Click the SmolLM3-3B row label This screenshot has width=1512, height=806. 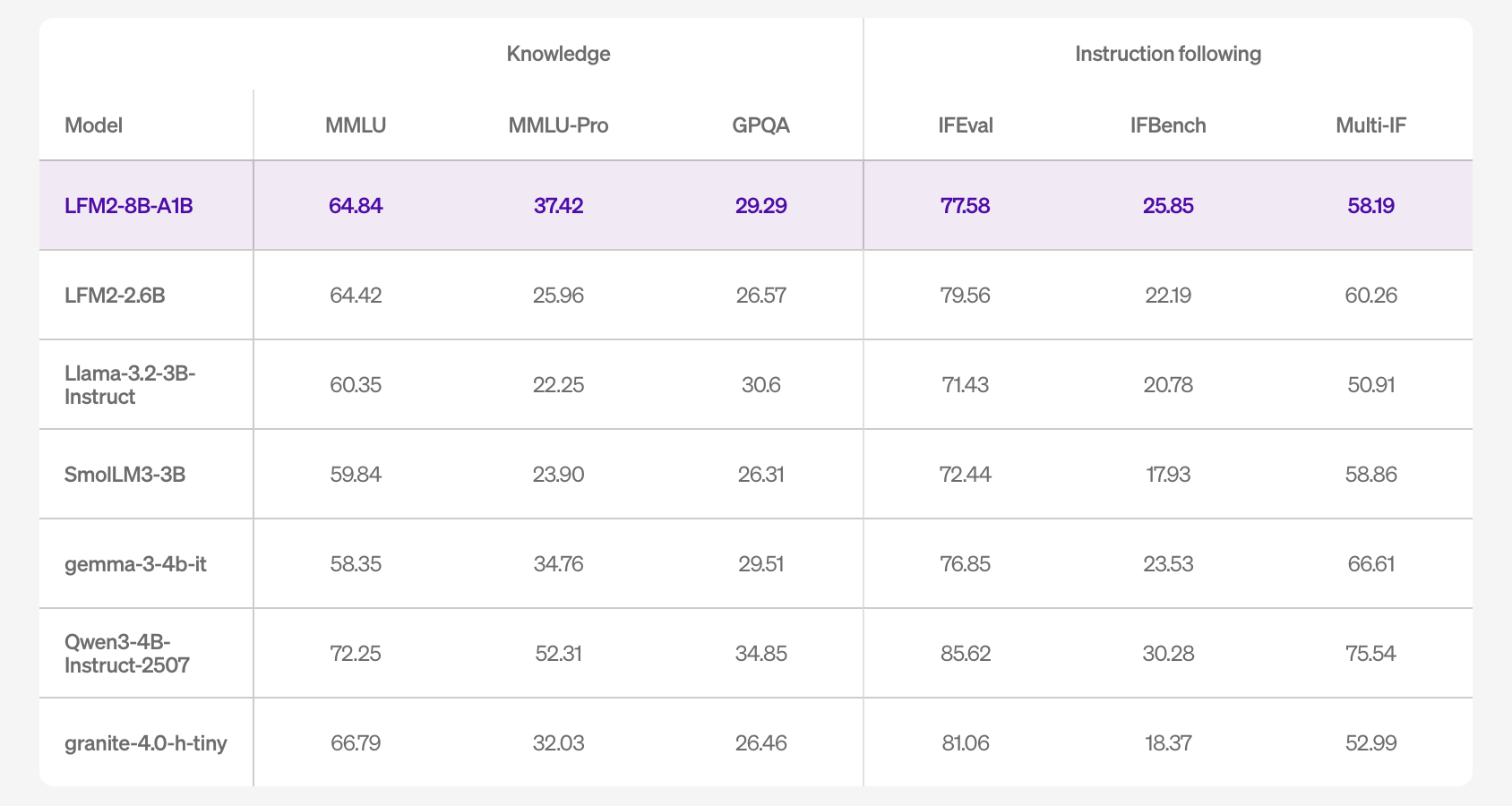(x=125, y=475)
